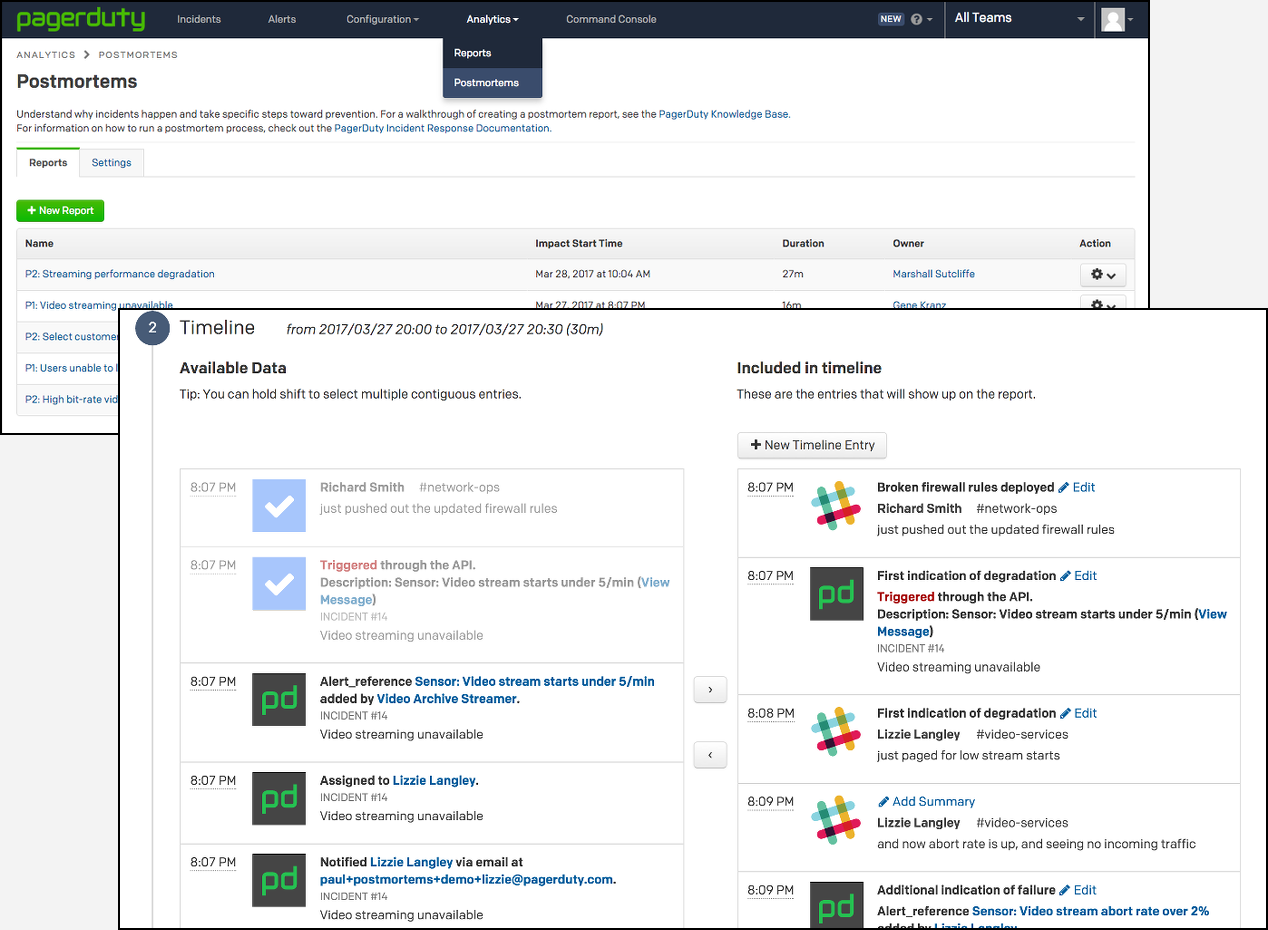
Task: Sort table by the Name column header
Action: point(39,243)
